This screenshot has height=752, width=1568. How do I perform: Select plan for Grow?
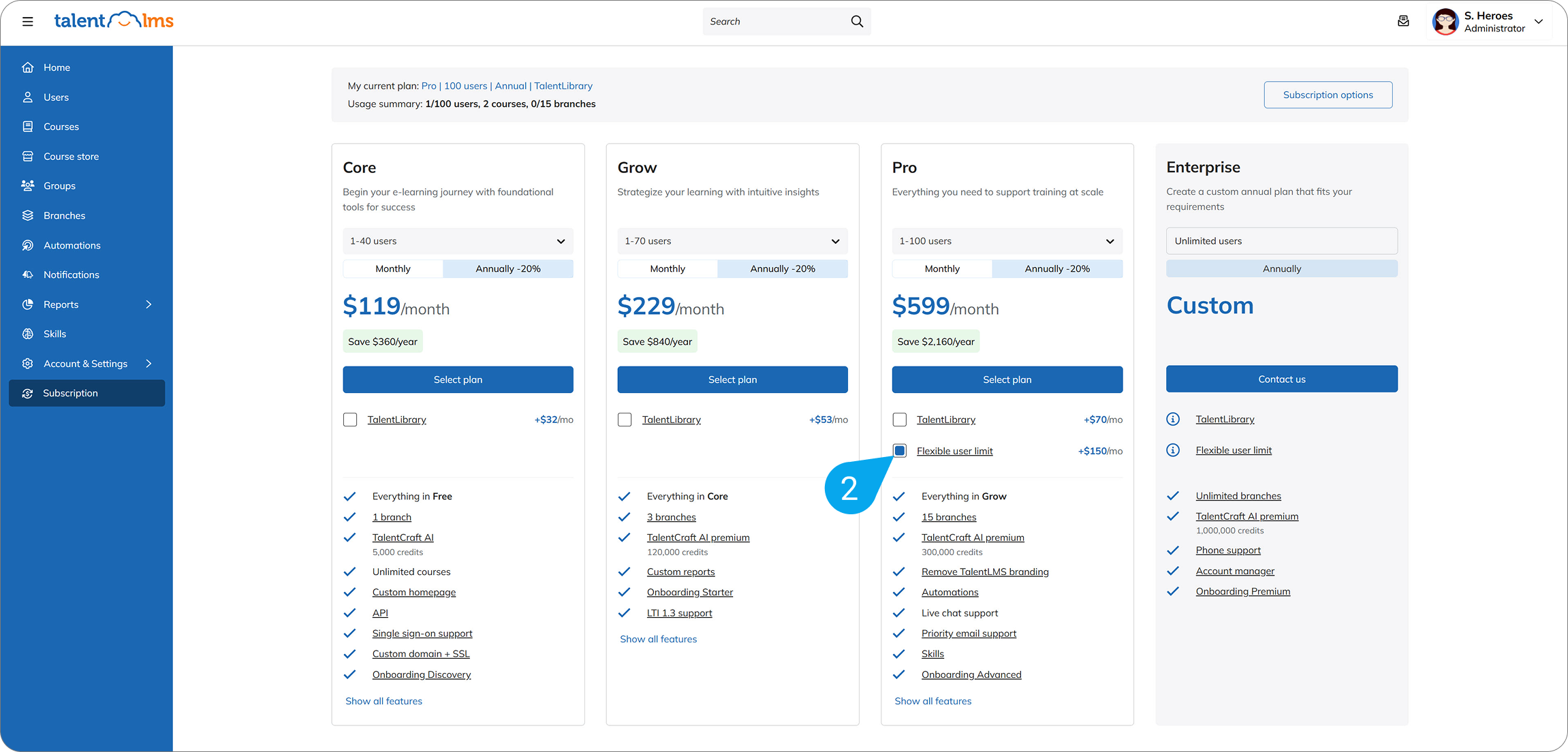(732, 379)
